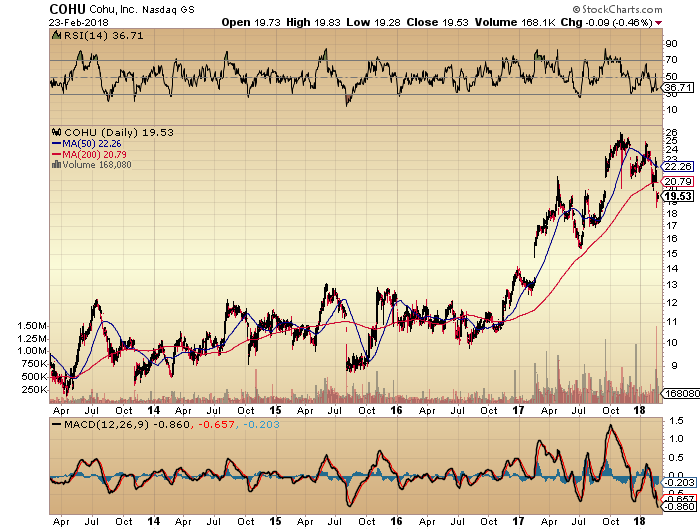
Task: Click the 168080 volume axis tag
Action: click(x=681, y=393)
